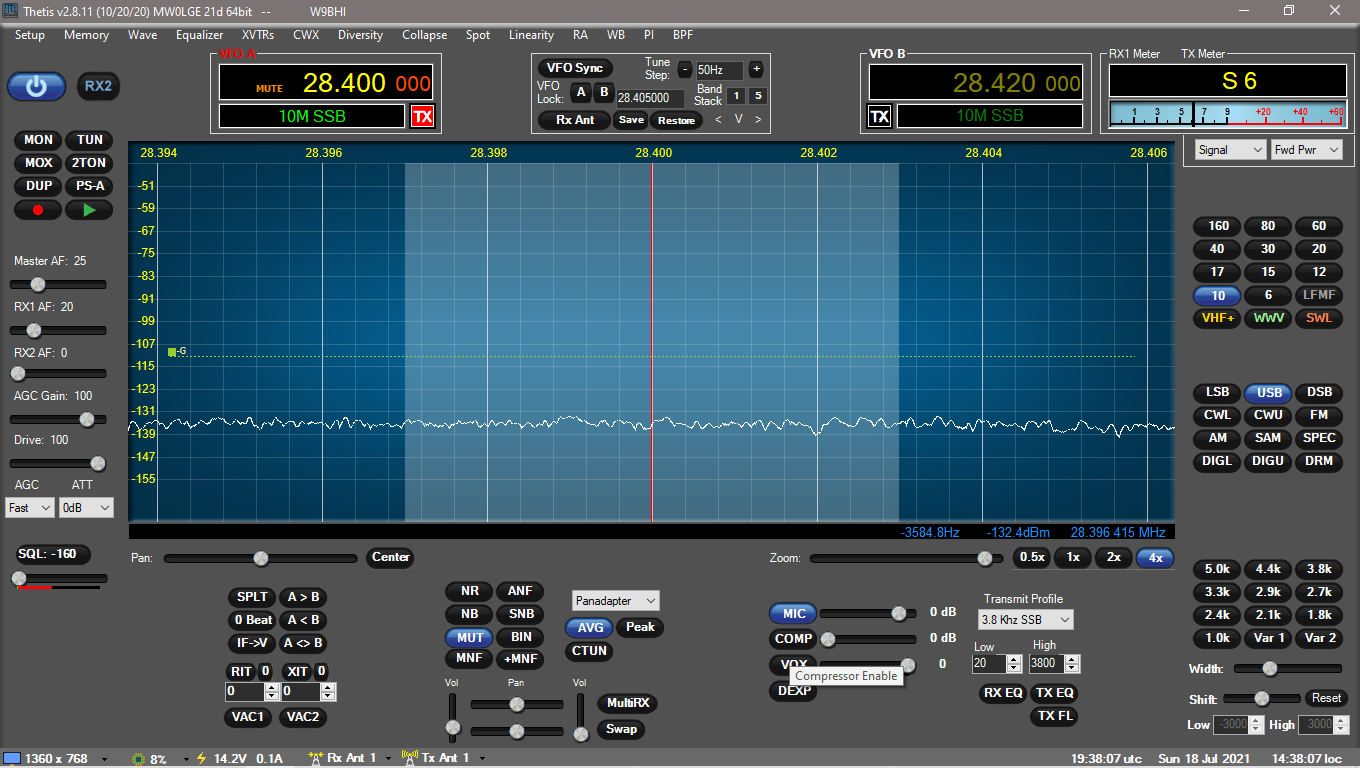The image size is (1360, 768).
Task: Click the screen resolution icon in status bar
Action: (10, 758)
